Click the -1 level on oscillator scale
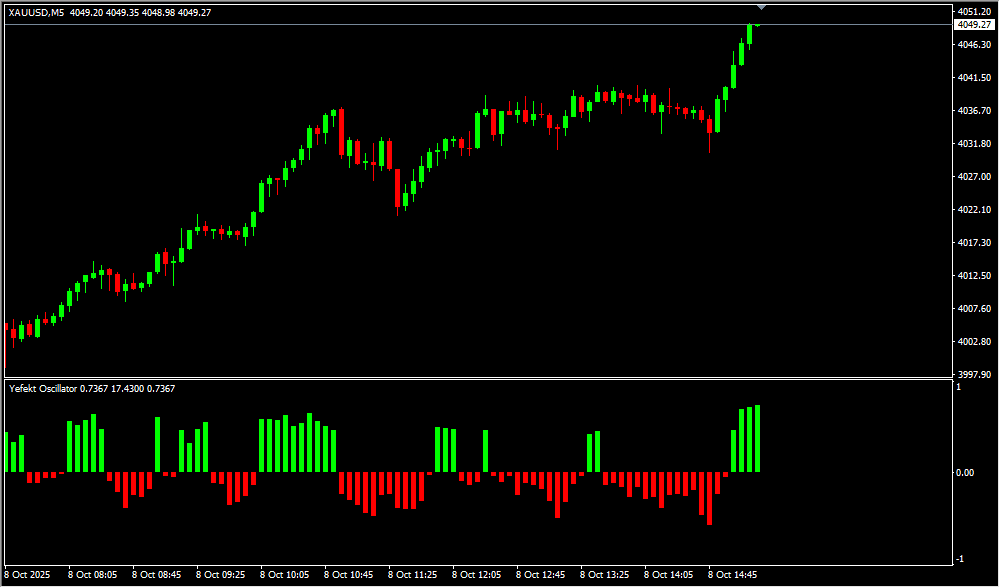This screenshot has width=1000, height=588. [x=960, y=558]
